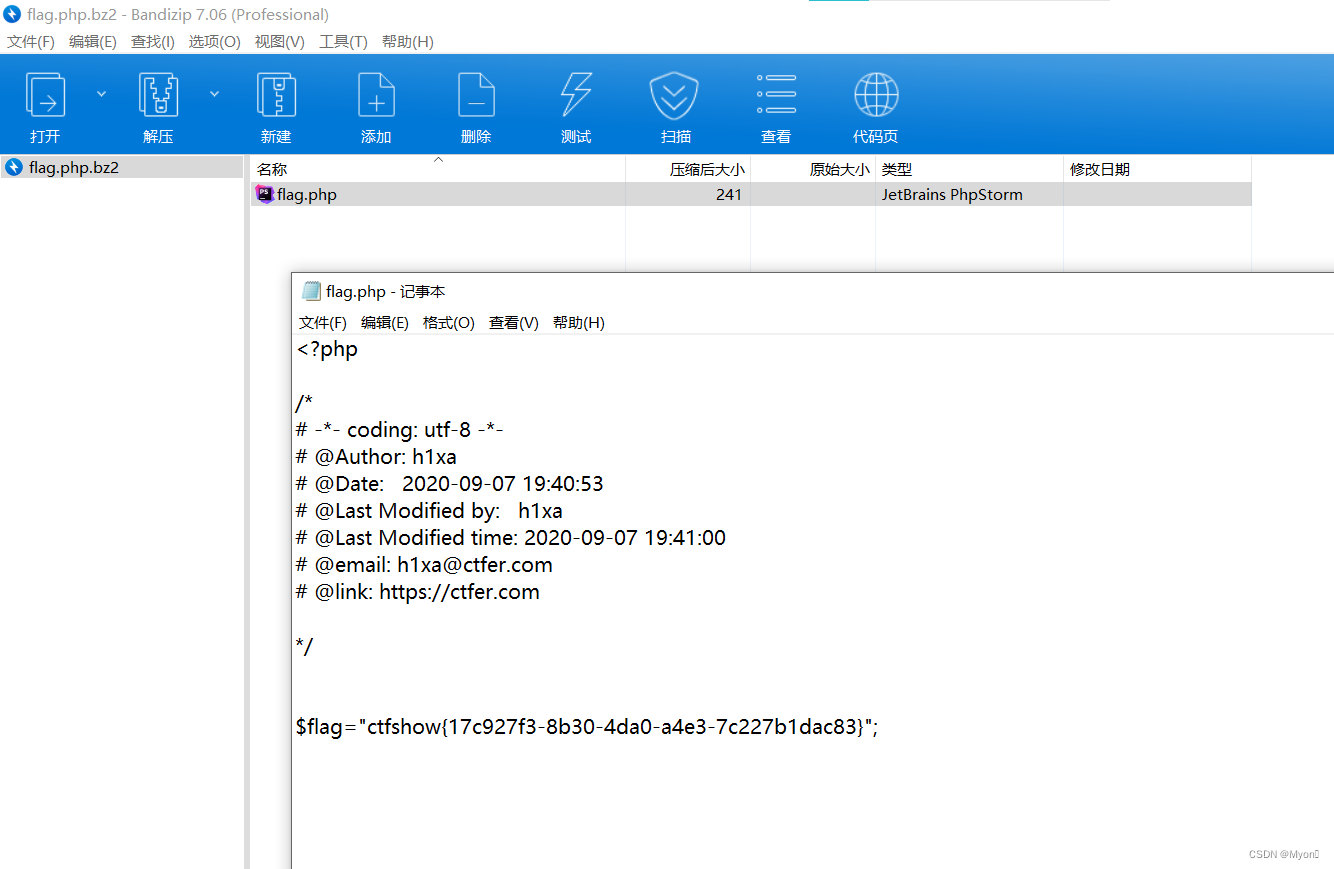Viewport: 1334px width, 869px height.
Task: Open the 格式(O) menu in Notepad
Action: click(x=448, y=322)
